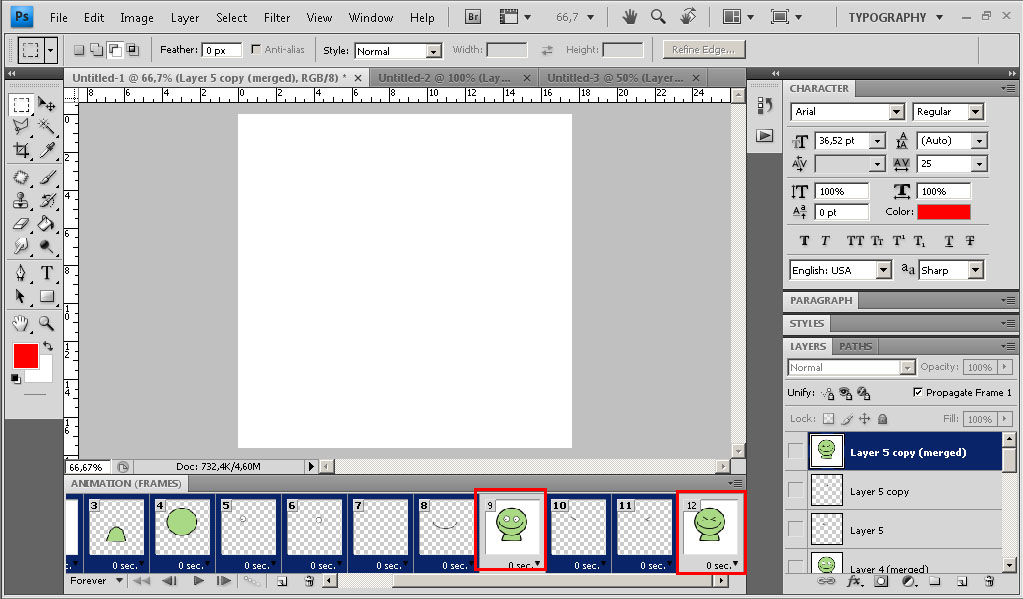This screenshot has height=599, width=1023.
Task: Open the English: USA language dropdown
Action: [883, 270]
